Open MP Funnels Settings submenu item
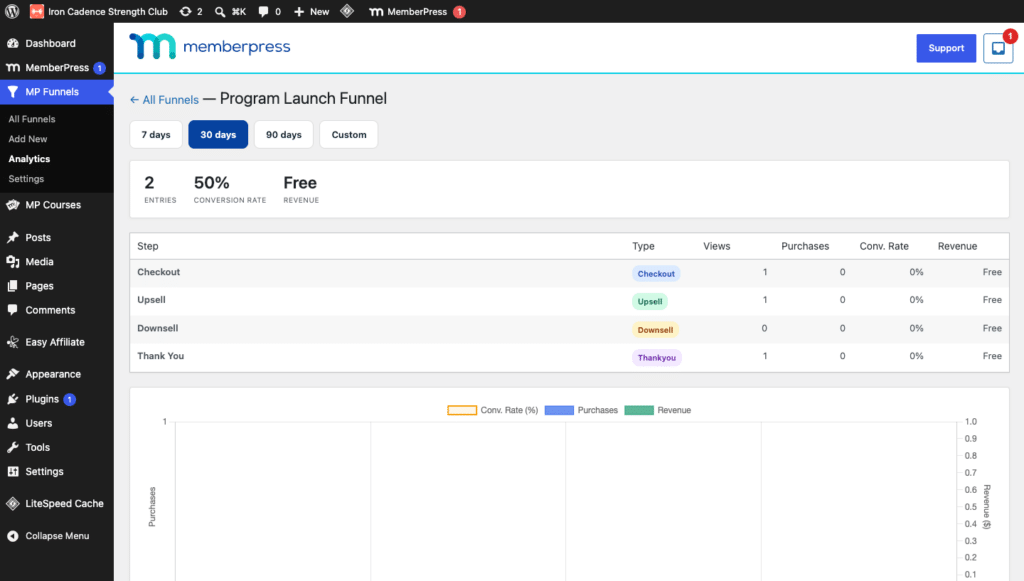 click(x=26, y=179)
